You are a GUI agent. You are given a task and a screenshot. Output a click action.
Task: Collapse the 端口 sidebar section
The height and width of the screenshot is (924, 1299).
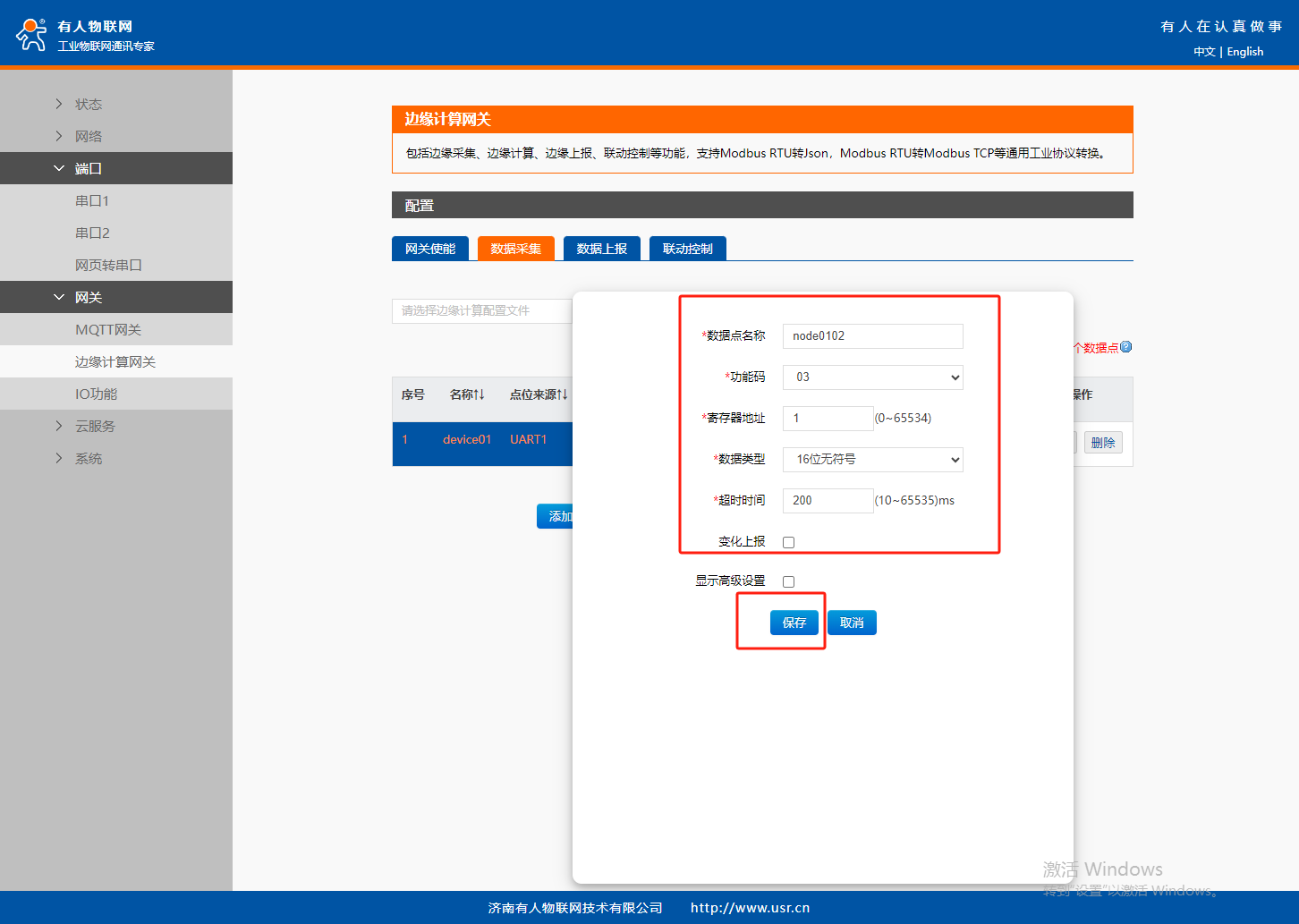88,168
